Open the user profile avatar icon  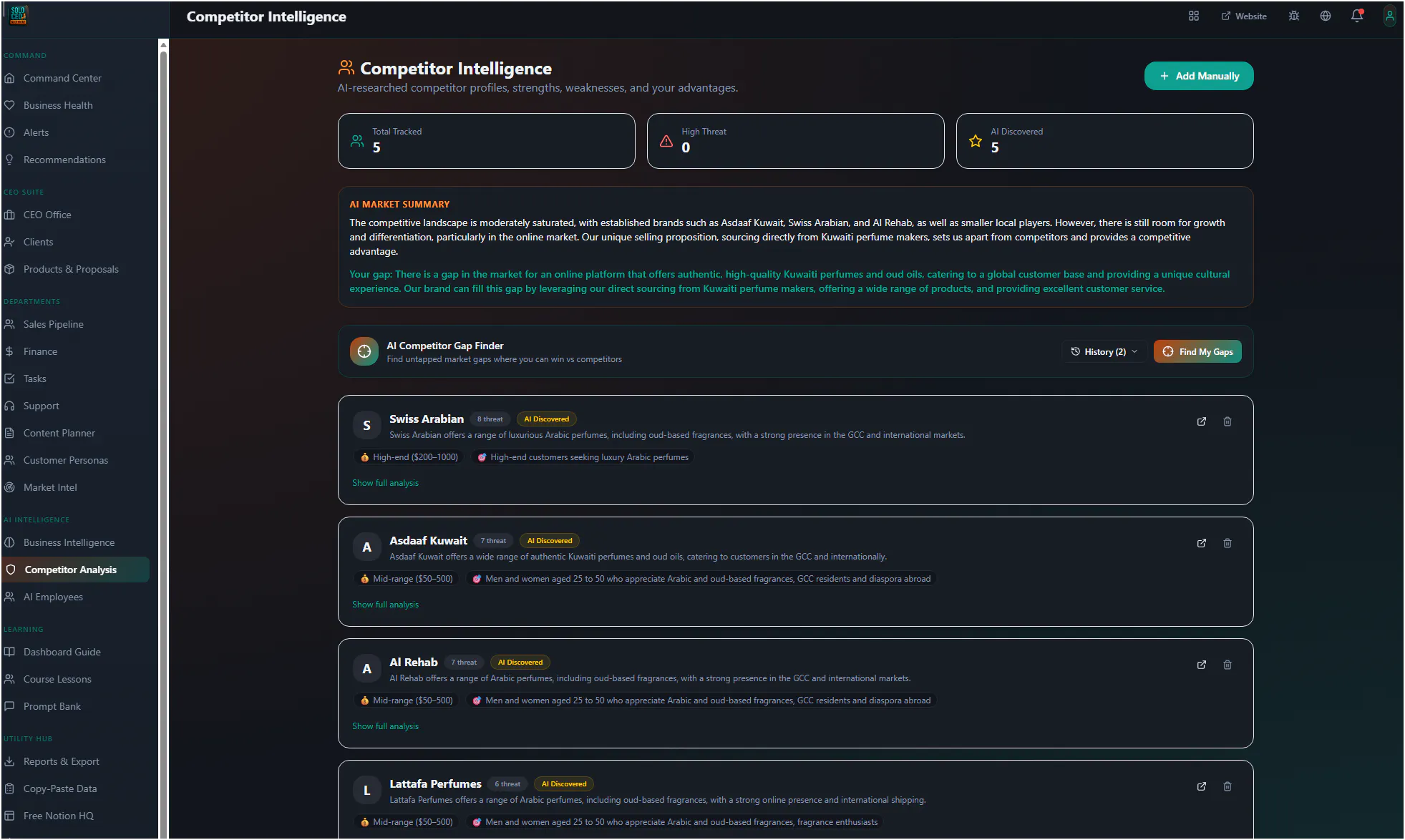(x=1389, y=16)
